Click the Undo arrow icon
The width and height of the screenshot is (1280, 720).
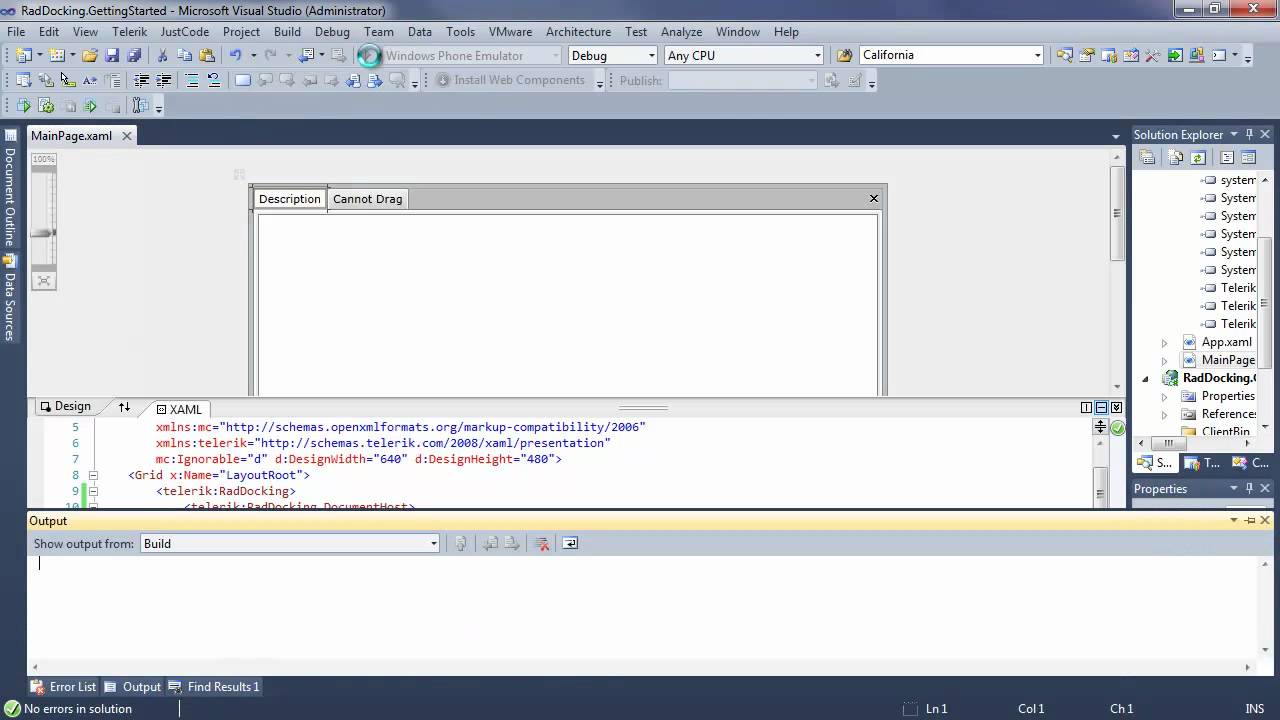point(236,55)
